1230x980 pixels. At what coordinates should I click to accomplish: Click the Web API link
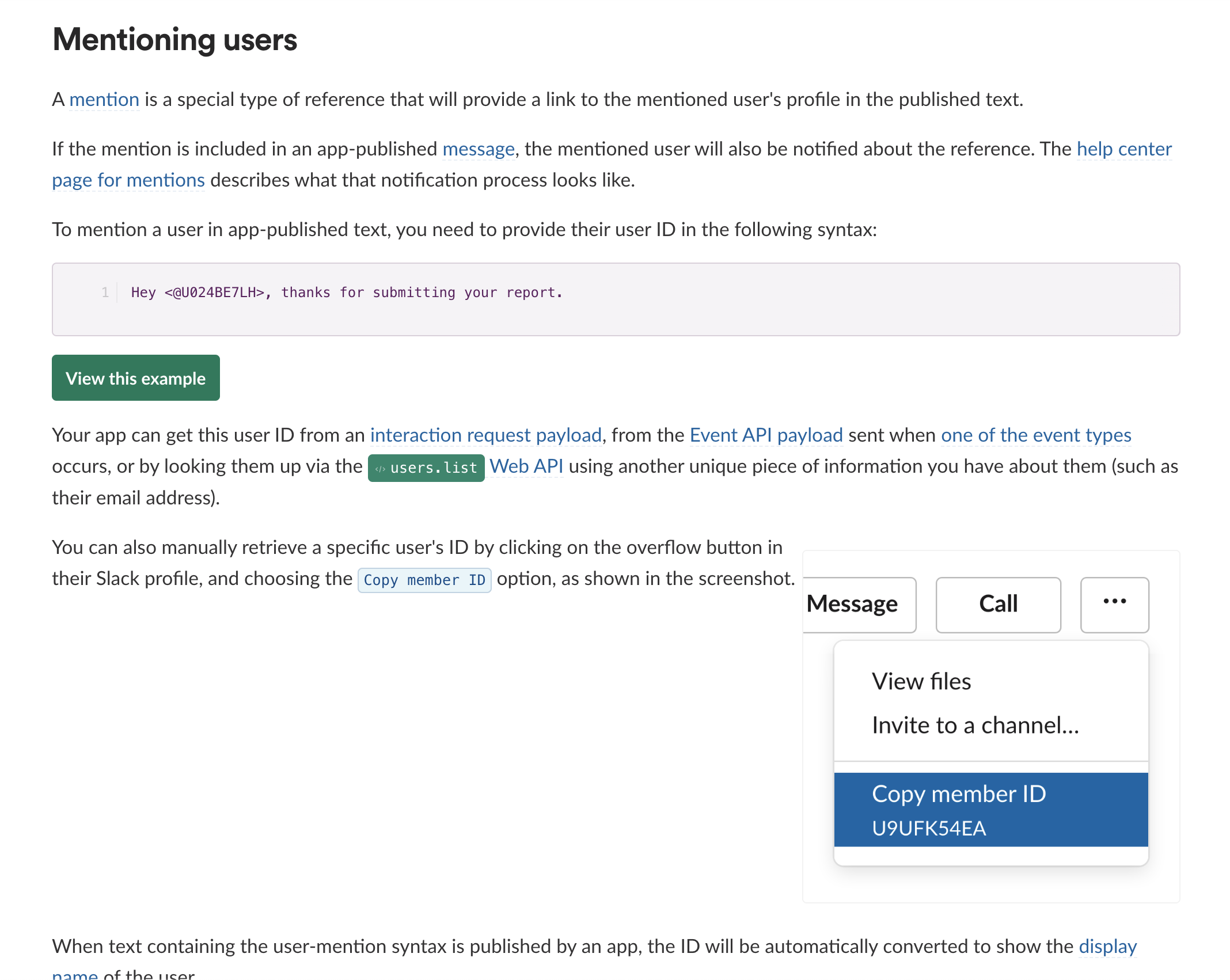pos(526,466)
